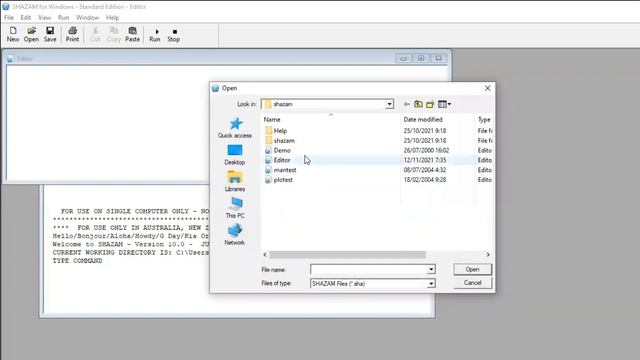
Task: Click the date 26/07/2000 16:02 cell
Action: pos(426,150)
